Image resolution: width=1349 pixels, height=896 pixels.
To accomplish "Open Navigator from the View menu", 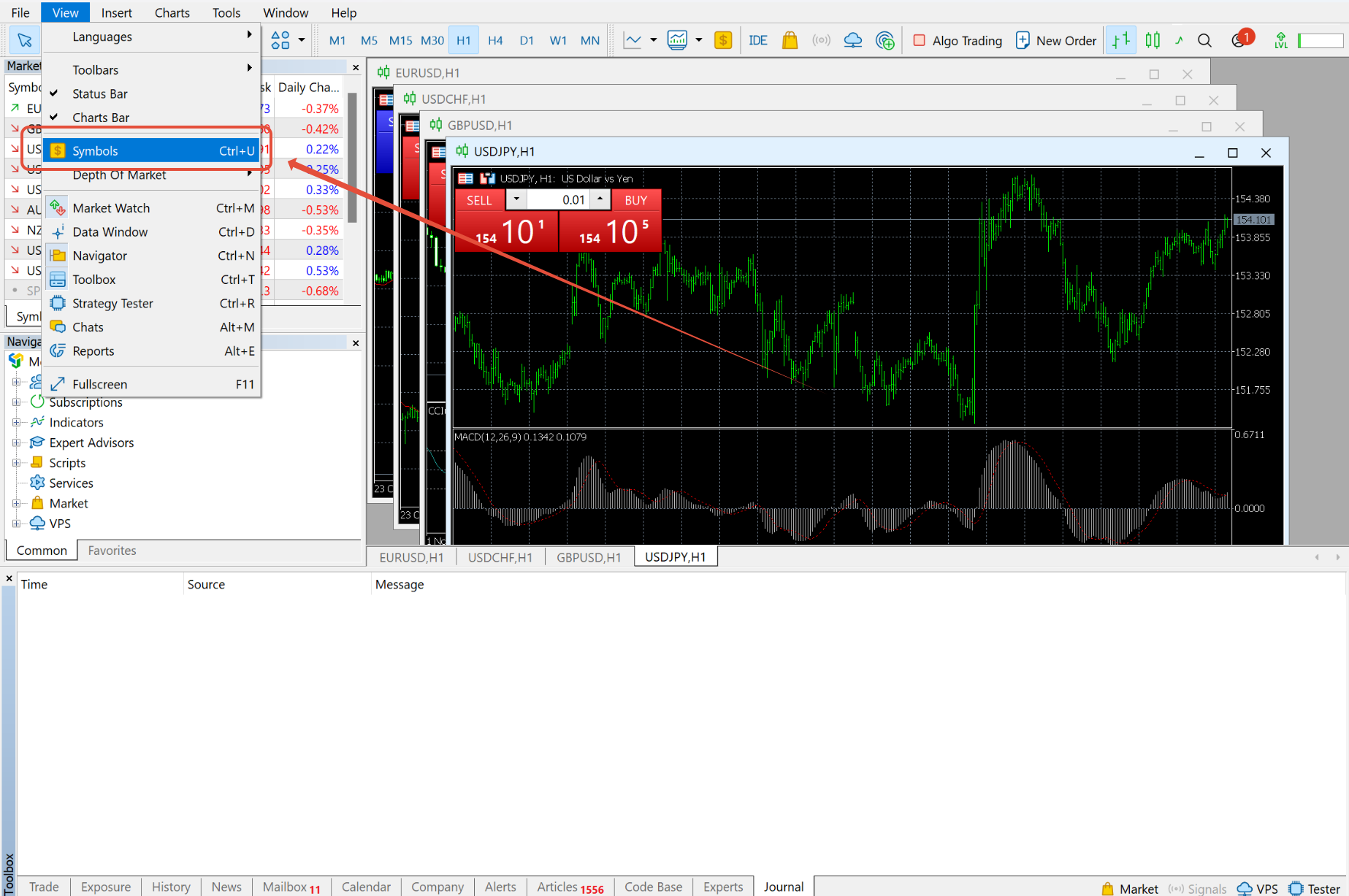I will click(x=152, y=256).
